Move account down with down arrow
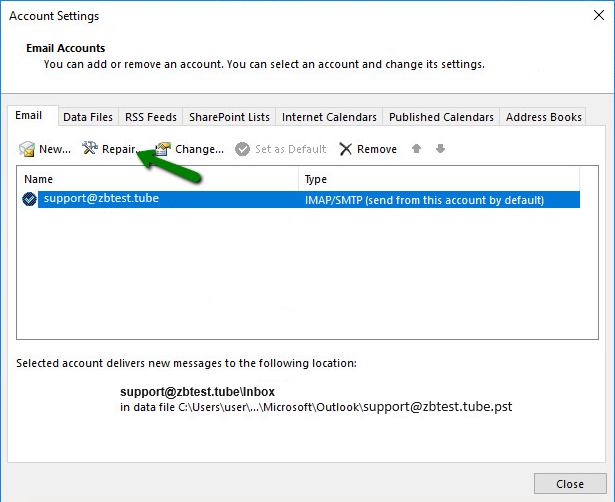 (x=440, y=149)
